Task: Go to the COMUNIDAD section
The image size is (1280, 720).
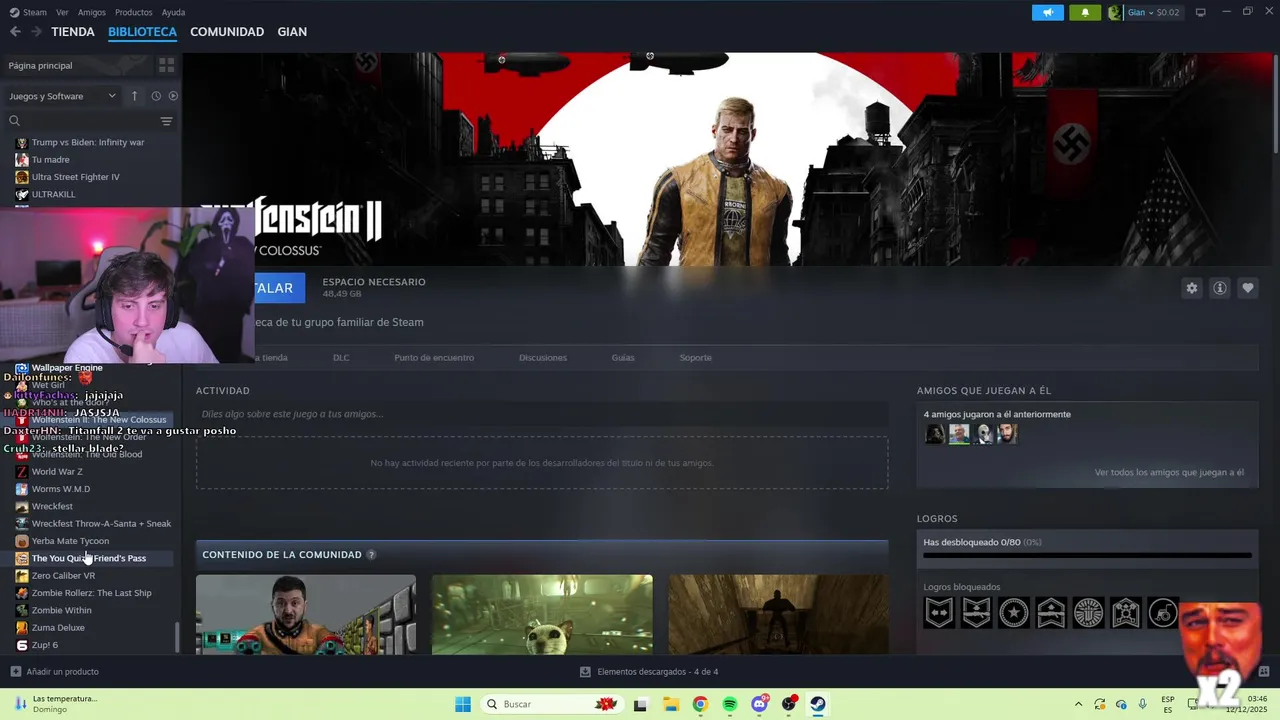Action: click(x=227, y=32)
